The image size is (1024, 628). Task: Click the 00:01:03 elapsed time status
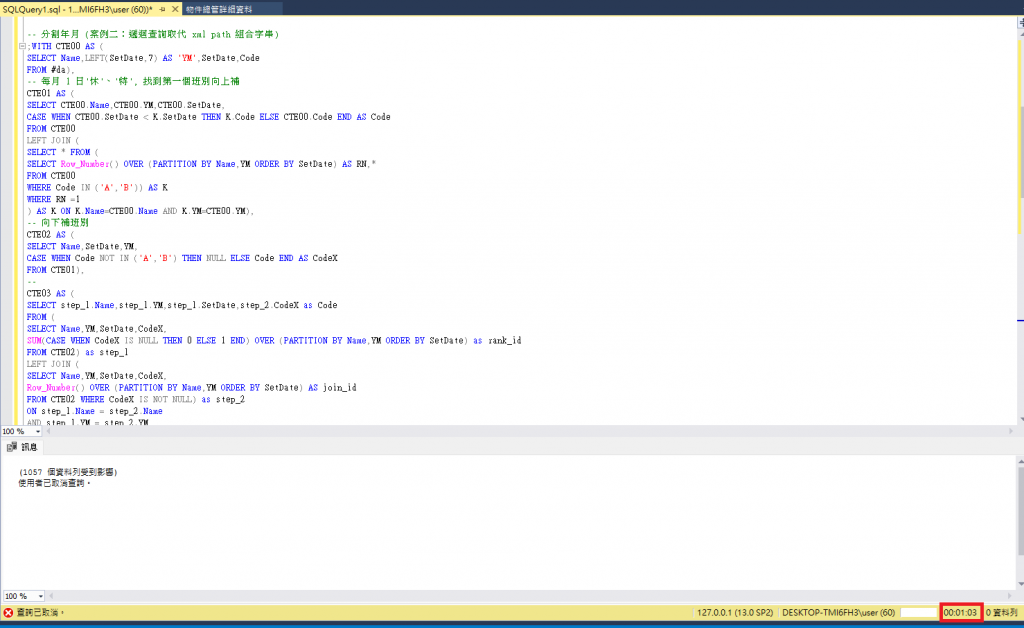[x=961, y=612]
